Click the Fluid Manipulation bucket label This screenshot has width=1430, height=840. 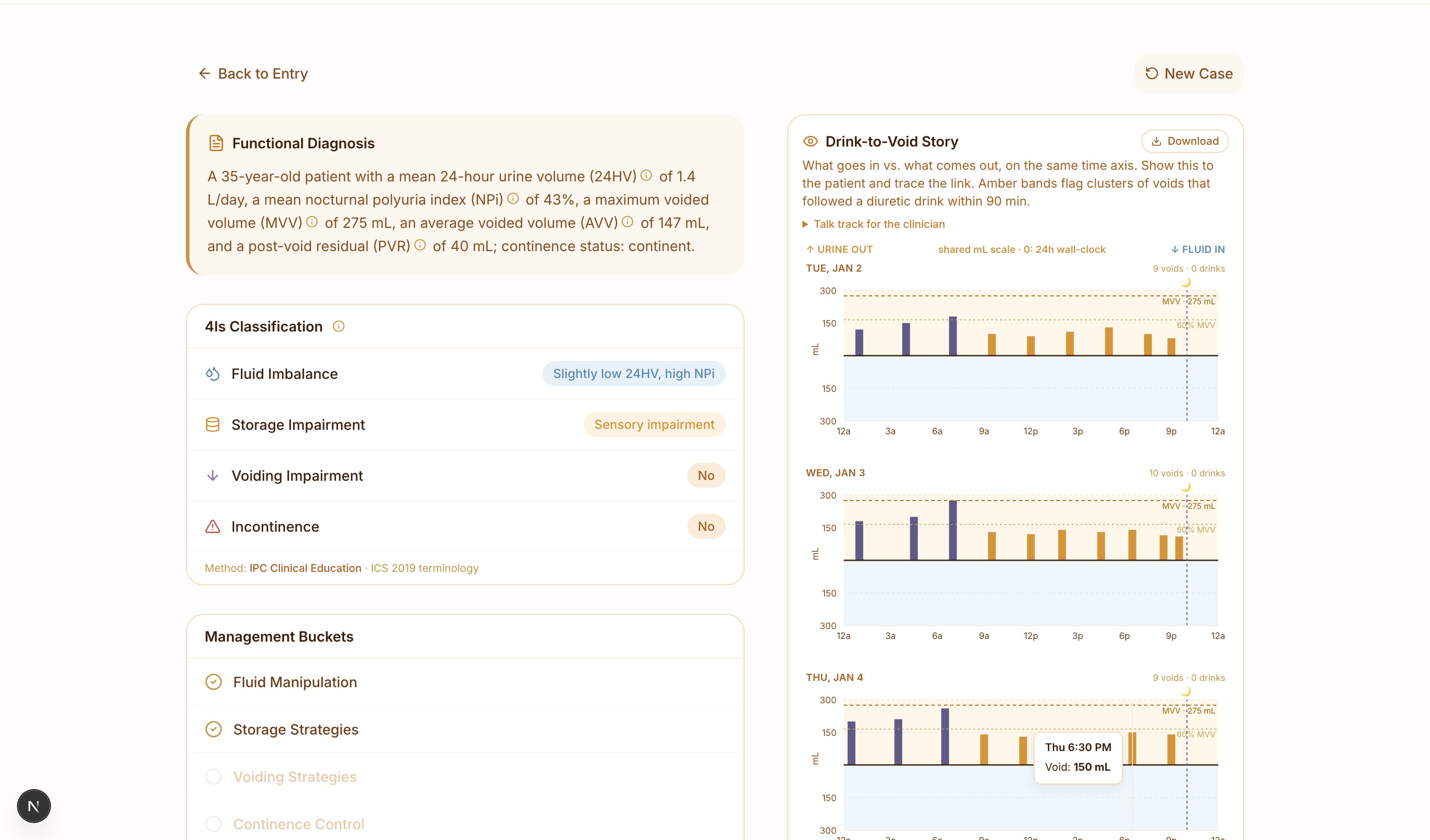(x=295, y=682)
